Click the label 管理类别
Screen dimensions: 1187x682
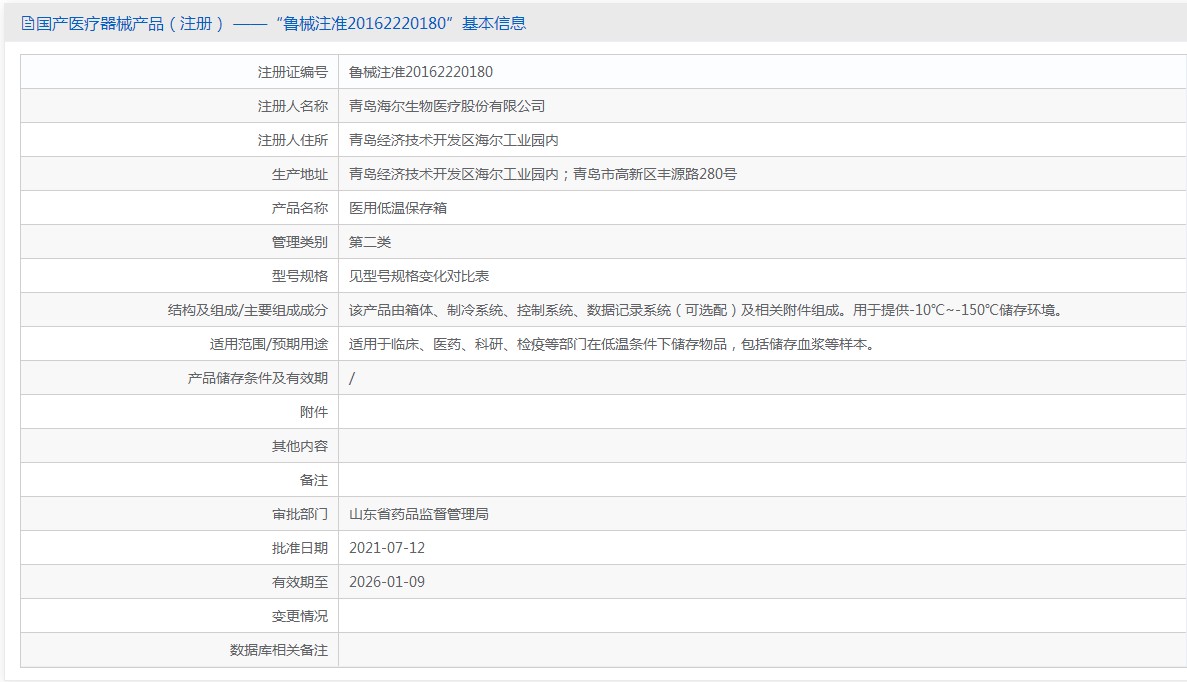tap(300, 242)
